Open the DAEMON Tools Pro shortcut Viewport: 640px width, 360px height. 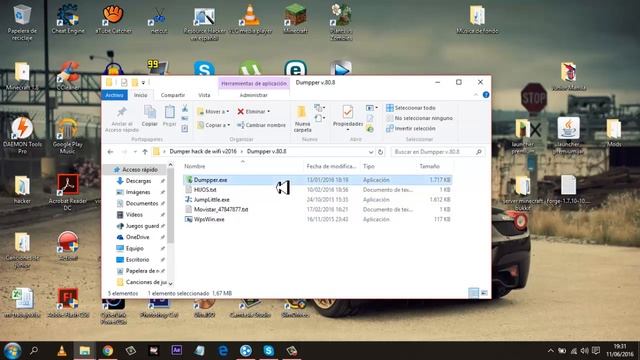pos(22,135)
